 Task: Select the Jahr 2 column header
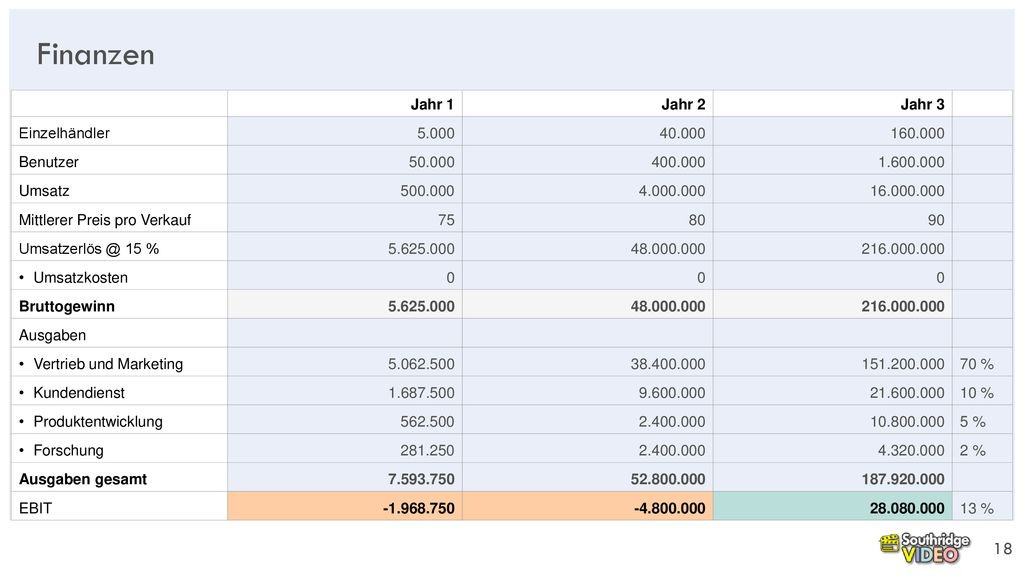pos(683,104)
